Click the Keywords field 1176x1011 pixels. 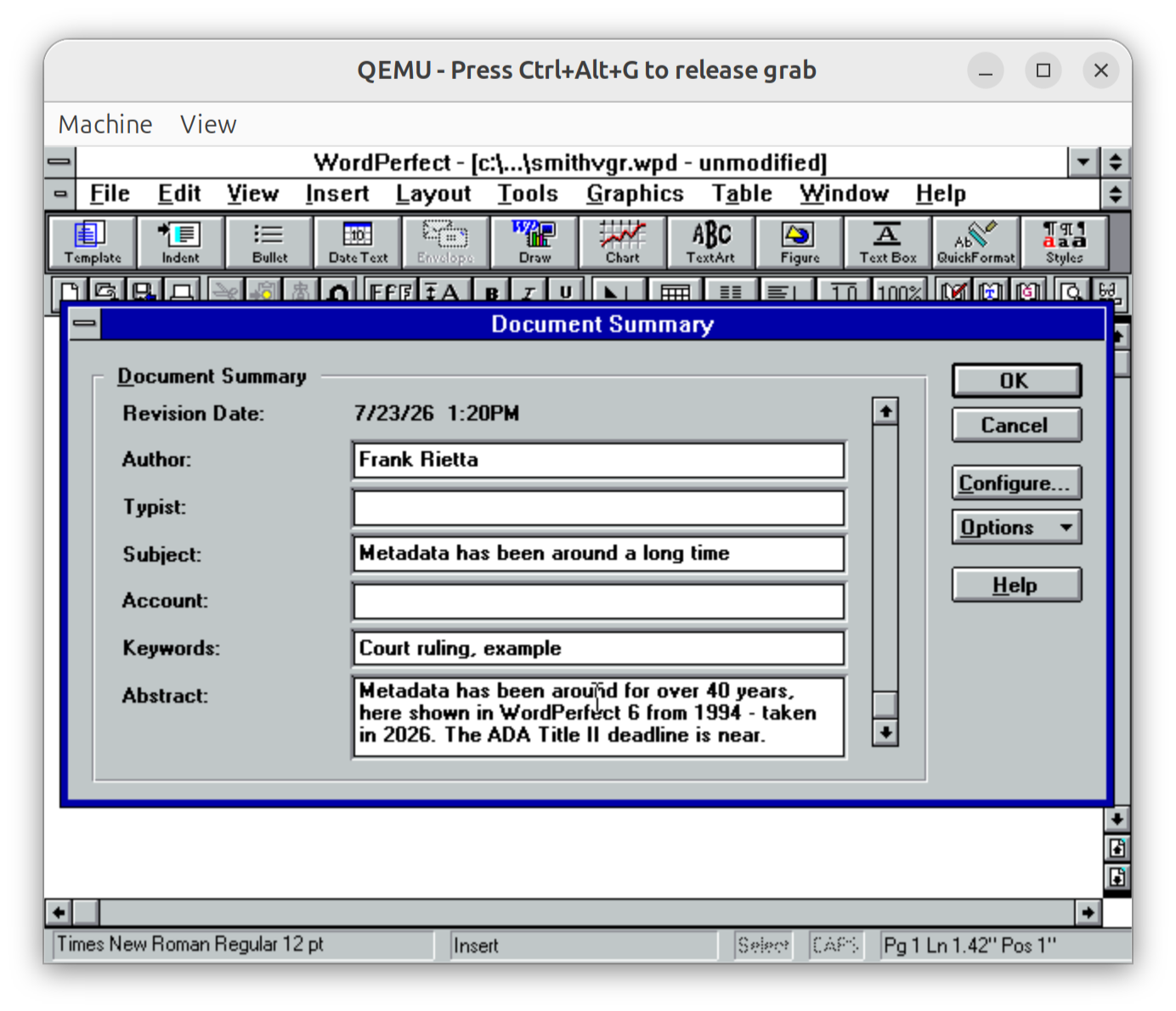(x=599, y=648)
